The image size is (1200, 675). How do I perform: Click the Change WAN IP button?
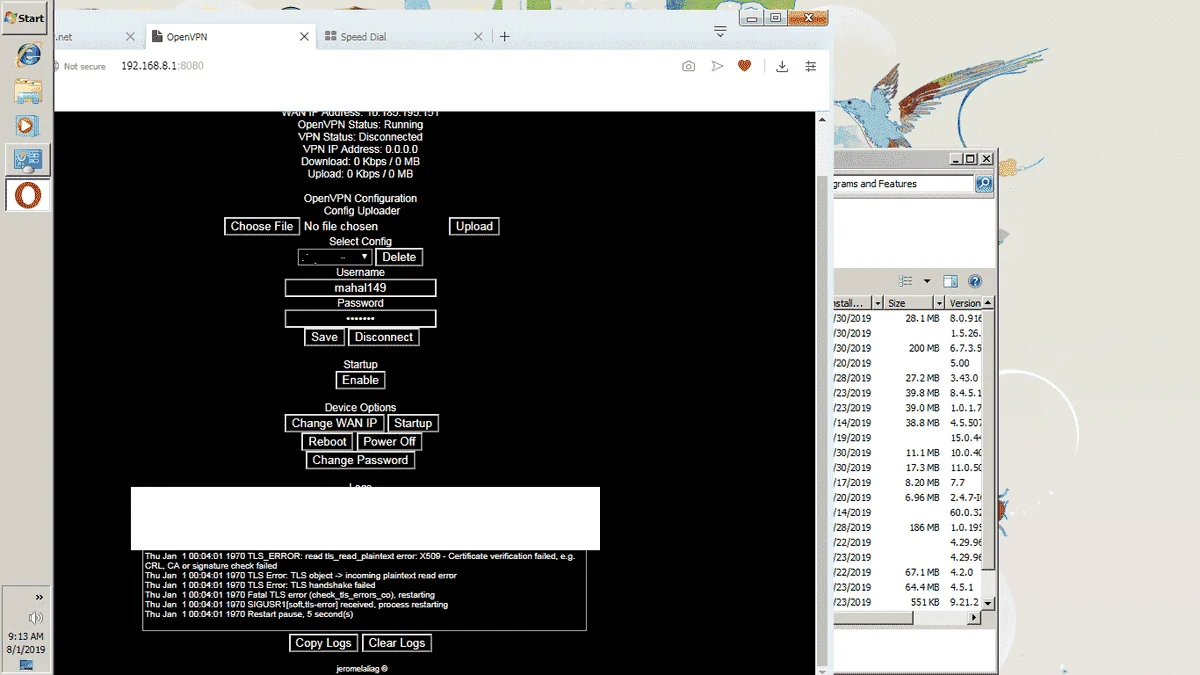(x=334, y=423)
